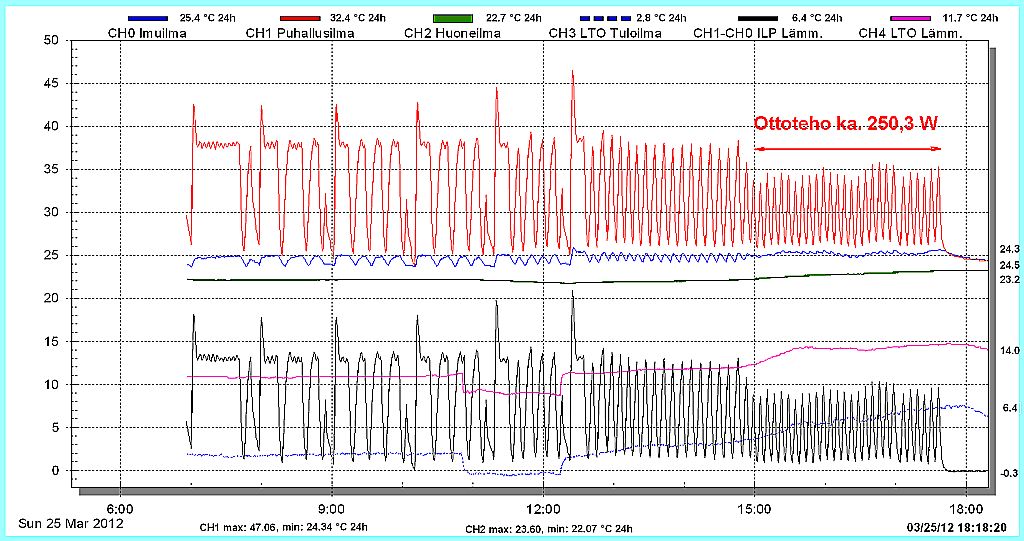Select the CH3 LTO Tuloilma label

(x=605, y=33)
